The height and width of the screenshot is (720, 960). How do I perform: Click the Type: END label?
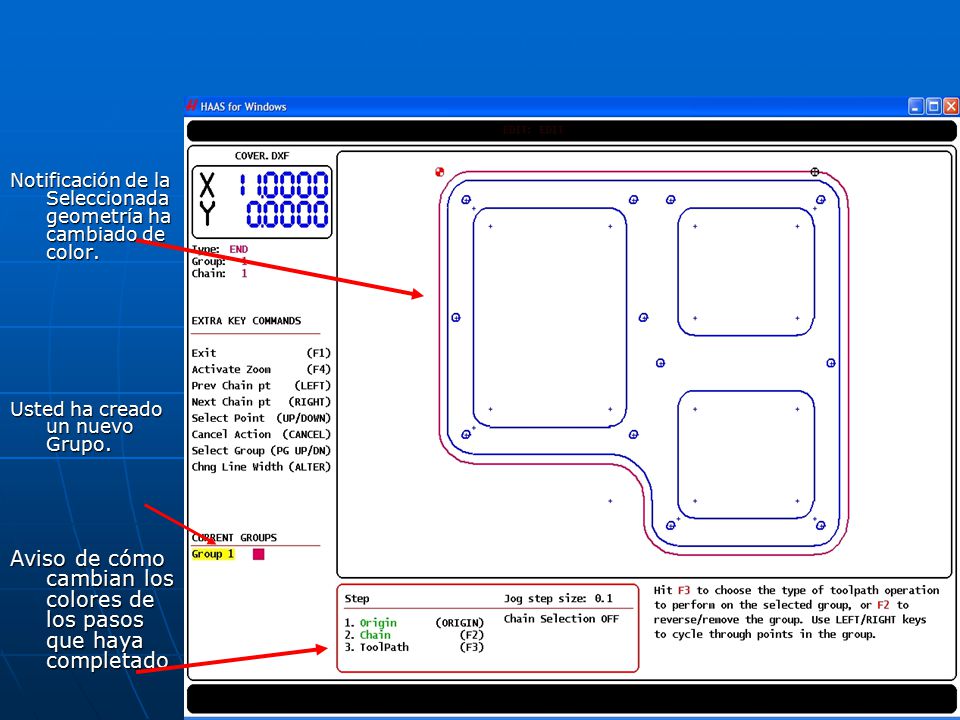point(220,249)
